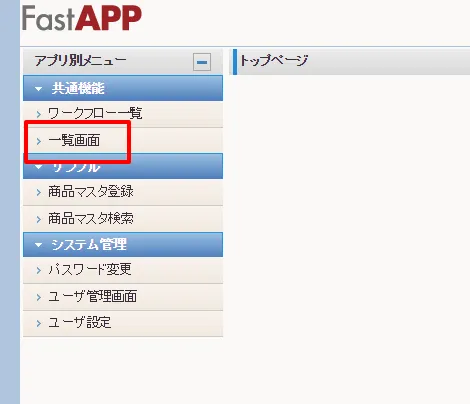Open ユーザ設定 menu item

click(x=123, y=323)
